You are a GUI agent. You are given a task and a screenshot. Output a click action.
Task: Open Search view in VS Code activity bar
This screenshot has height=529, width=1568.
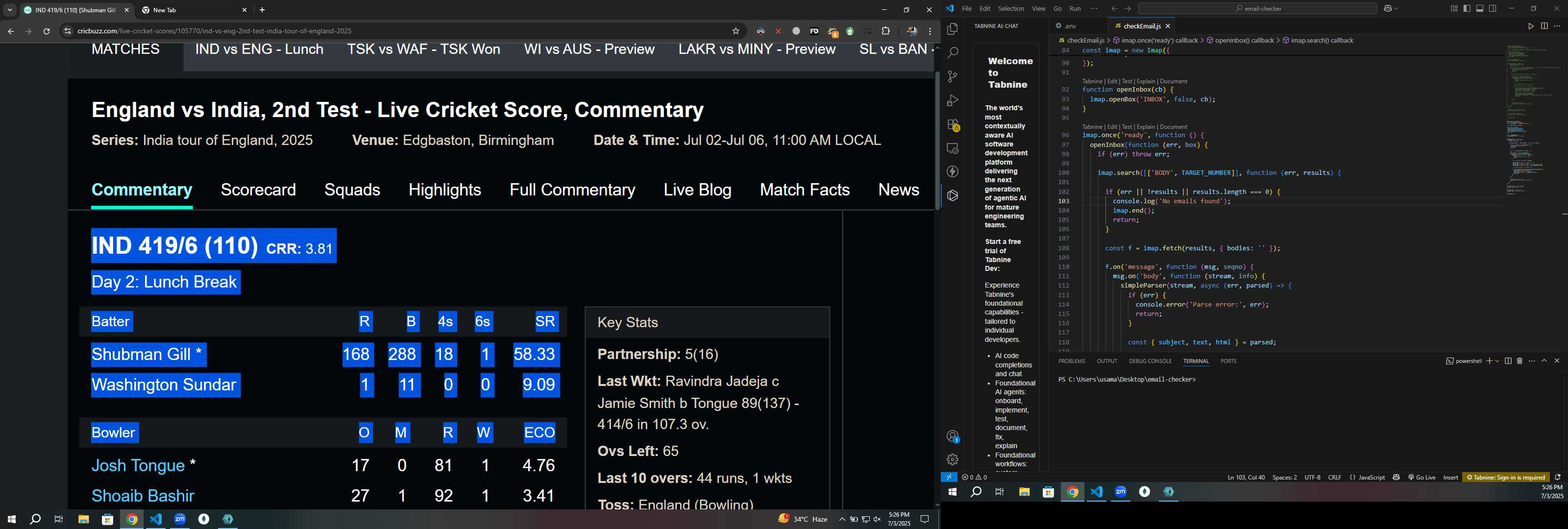(953, 53)
